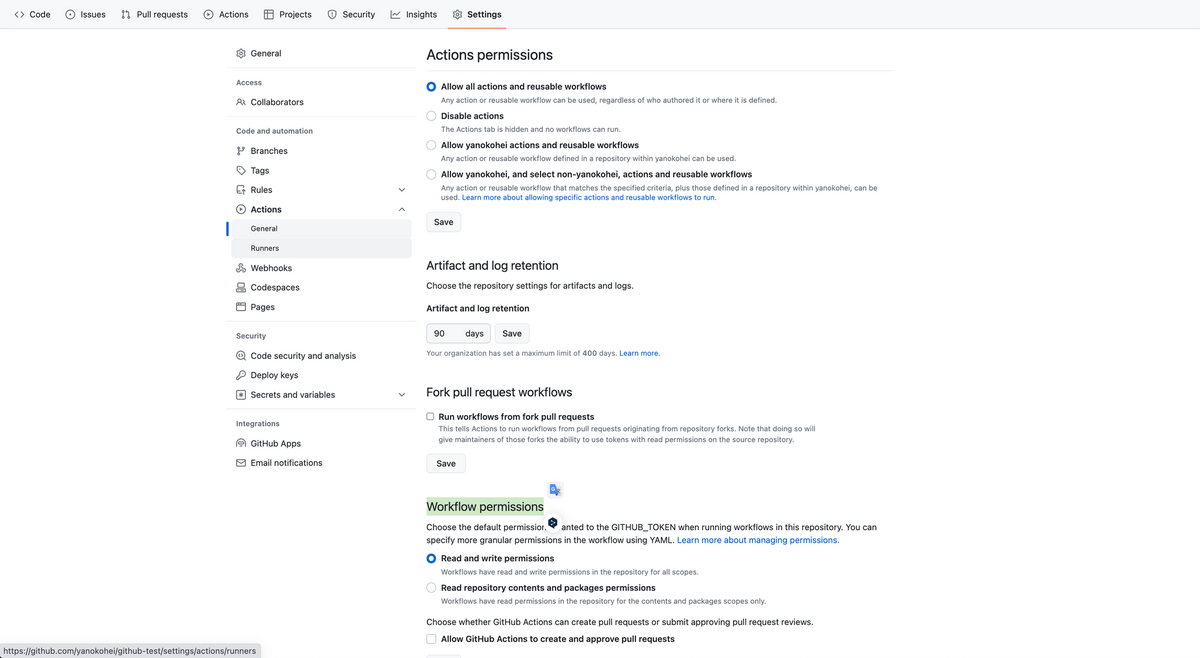The width and height of the screenshot is (1200, 658).
Task: Open Codespaces from the sidebar icon
Action: point(240,287)
